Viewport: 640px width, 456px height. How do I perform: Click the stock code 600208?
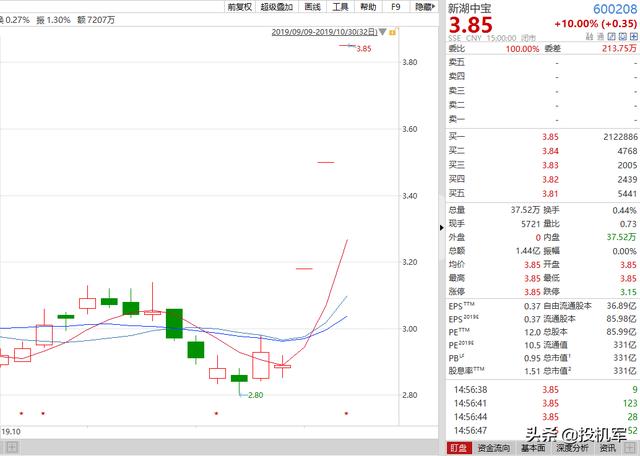pos(615,9)
